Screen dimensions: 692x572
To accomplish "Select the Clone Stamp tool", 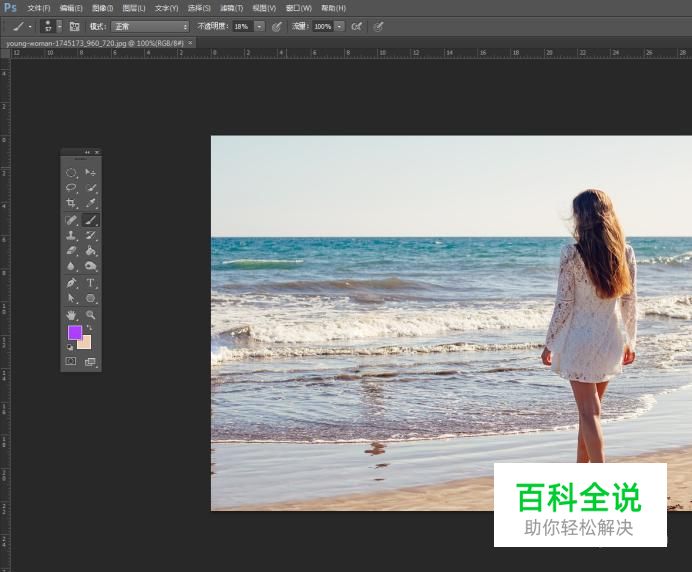I will 71,235.
